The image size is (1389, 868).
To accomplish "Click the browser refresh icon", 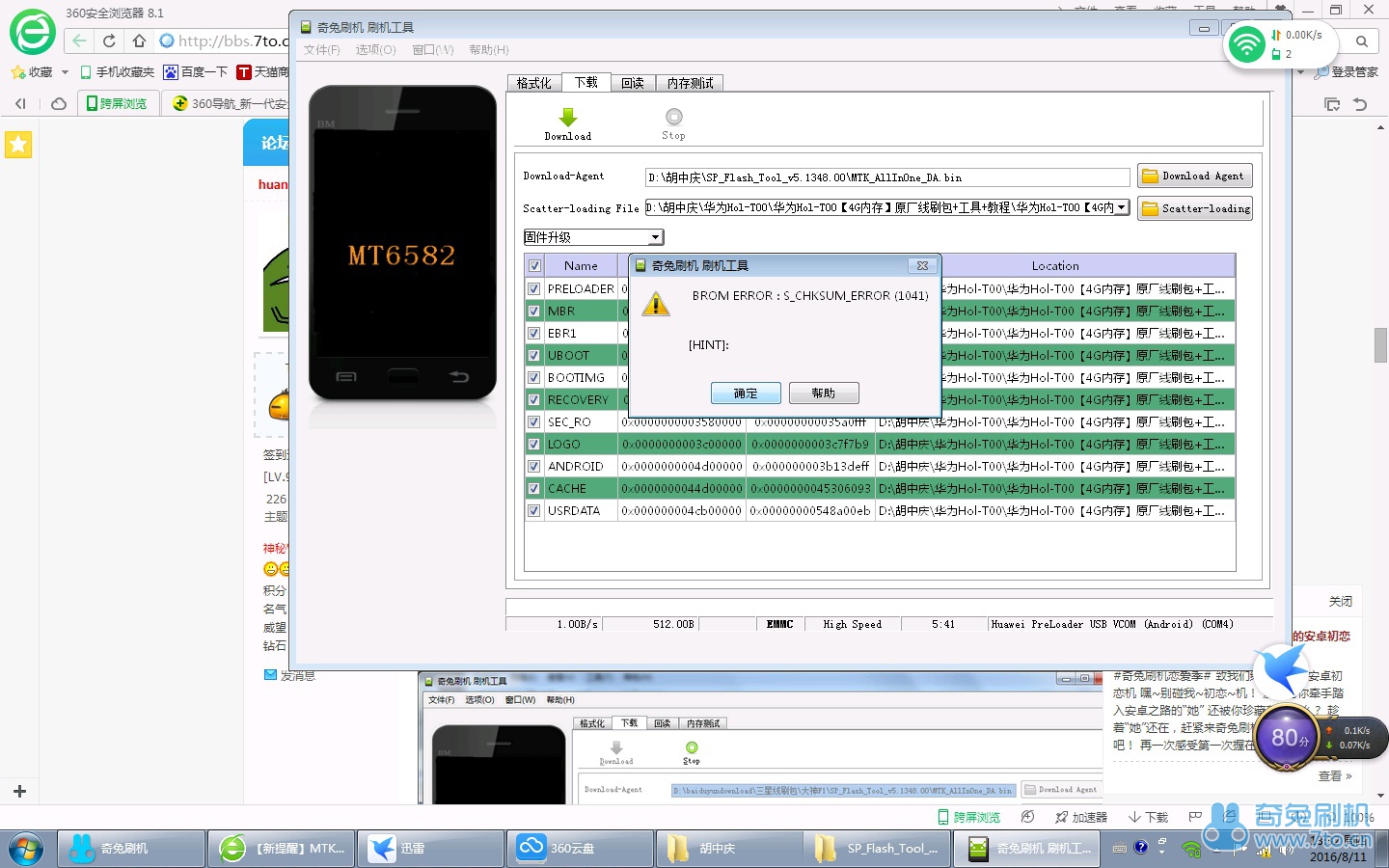I will pyautogui.click(x=109, y=41).
